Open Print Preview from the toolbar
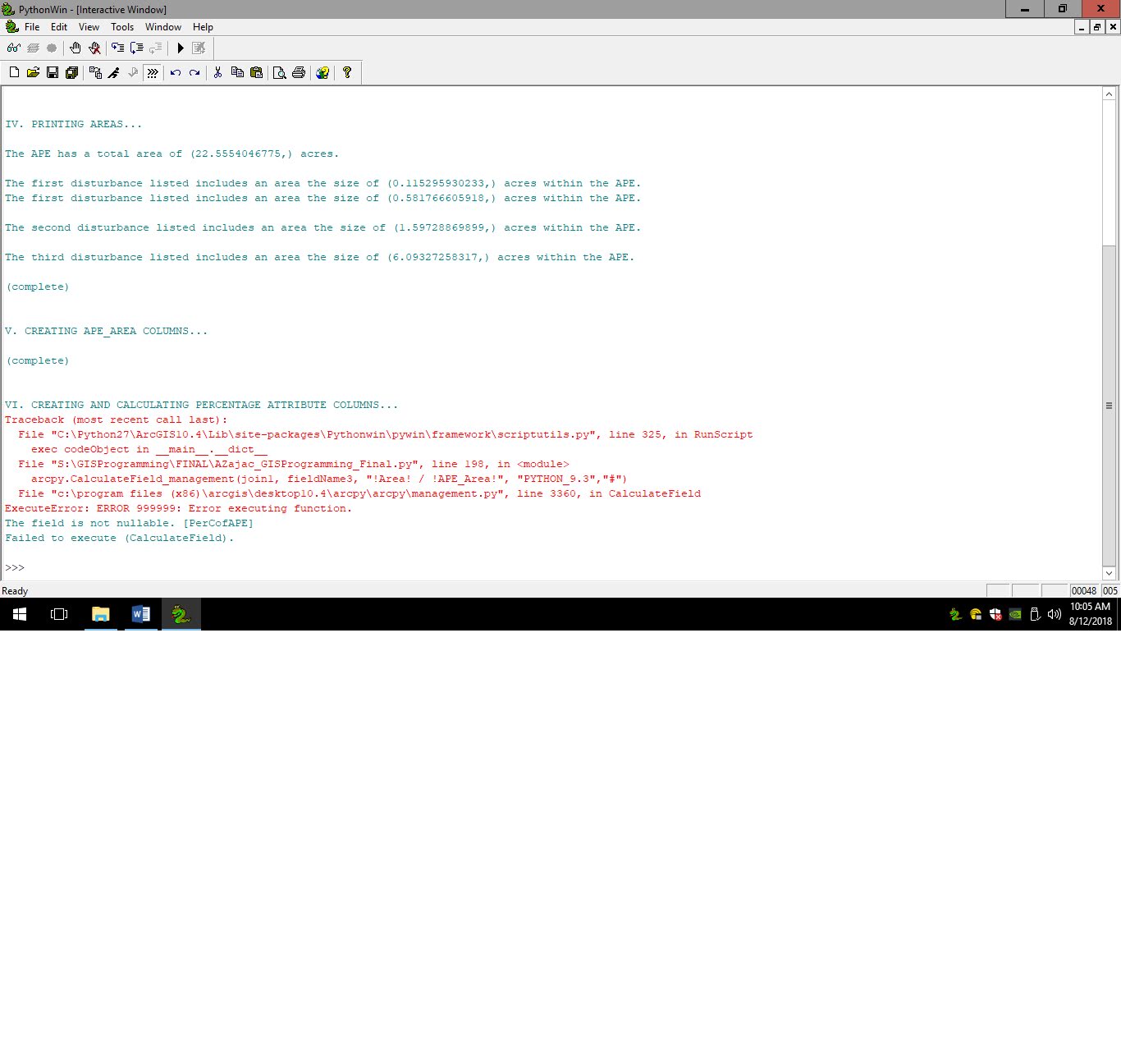 [x=279, y=72]
